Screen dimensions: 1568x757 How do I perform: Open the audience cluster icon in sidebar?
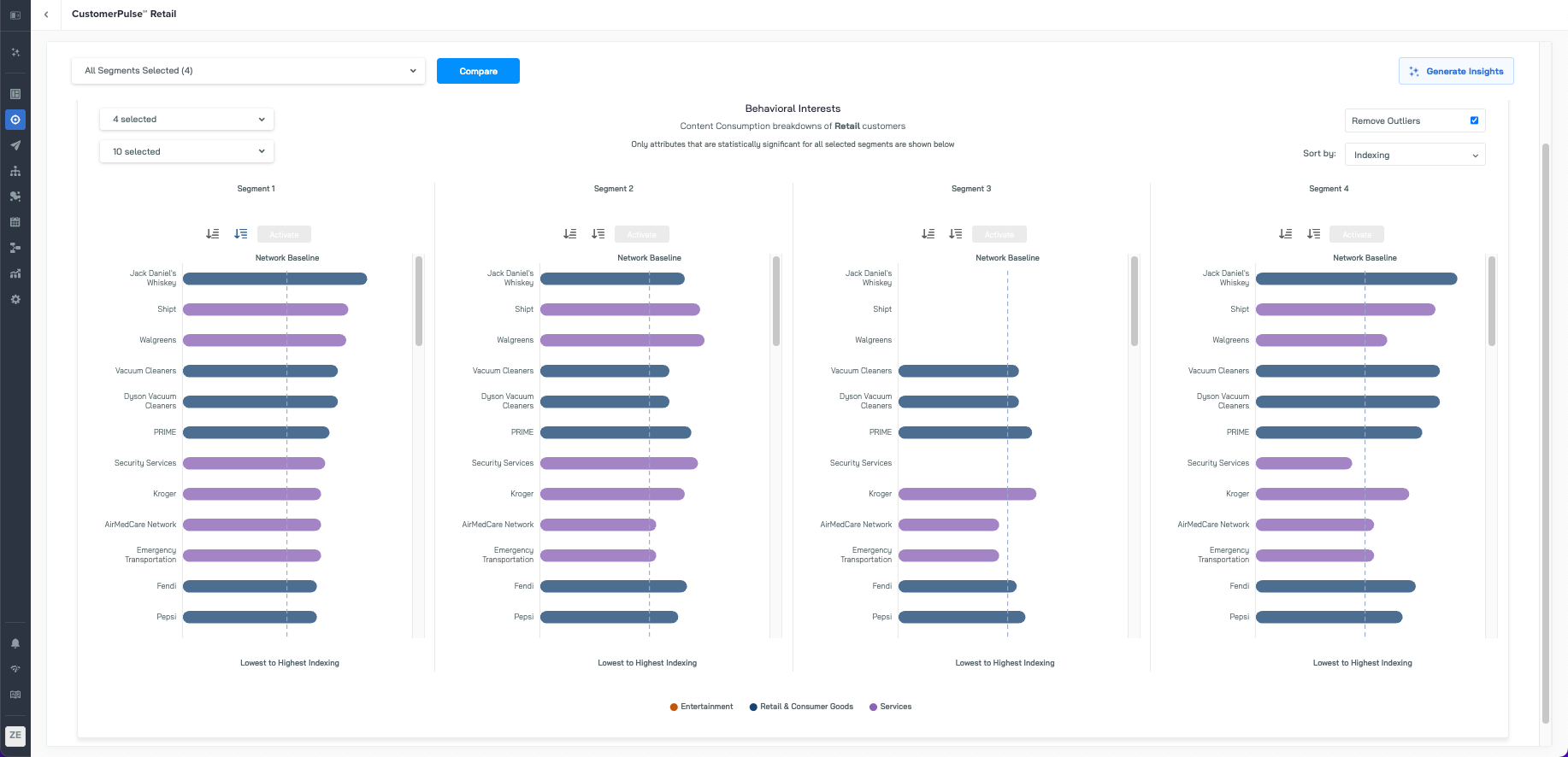(x=15, y=197)
